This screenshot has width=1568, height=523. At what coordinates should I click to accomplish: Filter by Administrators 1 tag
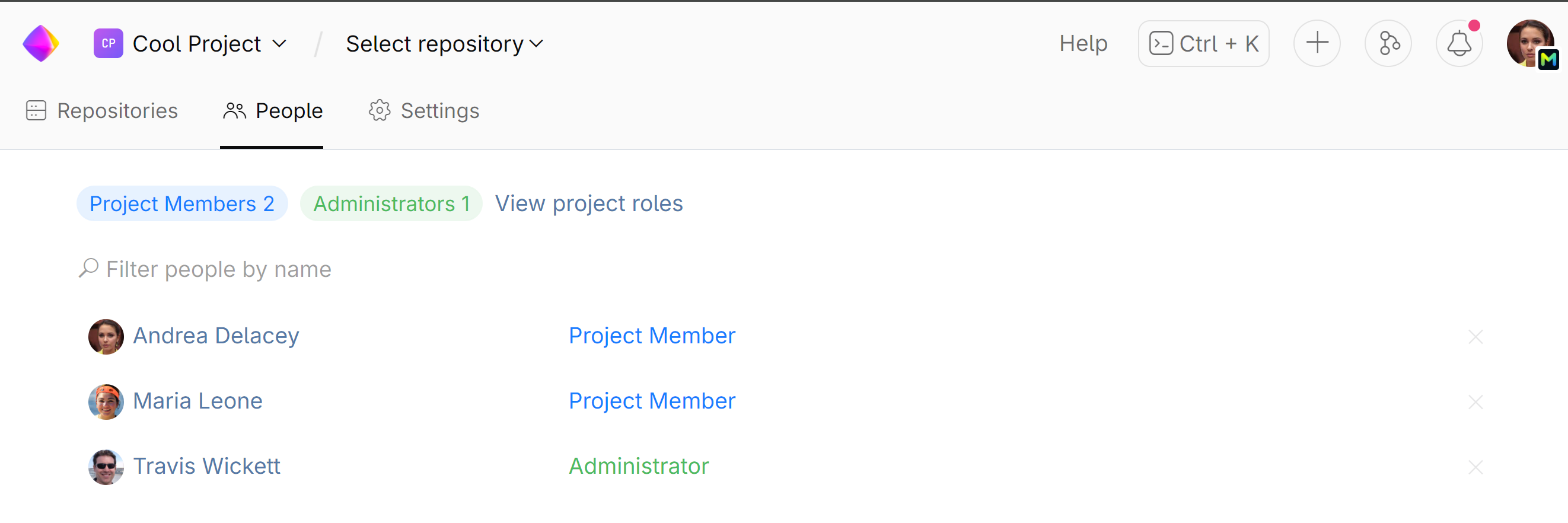391,203
